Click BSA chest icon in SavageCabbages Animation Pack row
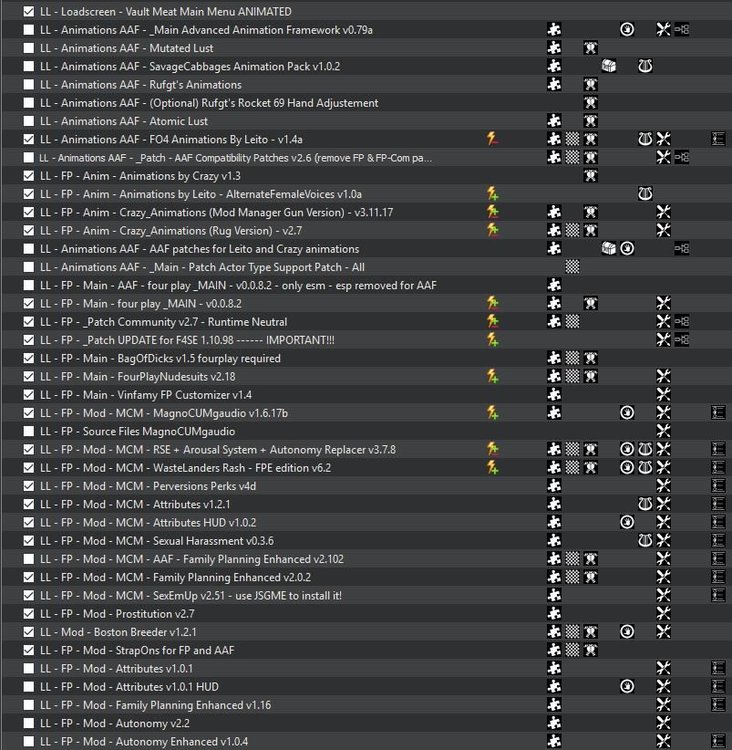The height and width of the screenshot is (750, 732). (x=609, y=66)
